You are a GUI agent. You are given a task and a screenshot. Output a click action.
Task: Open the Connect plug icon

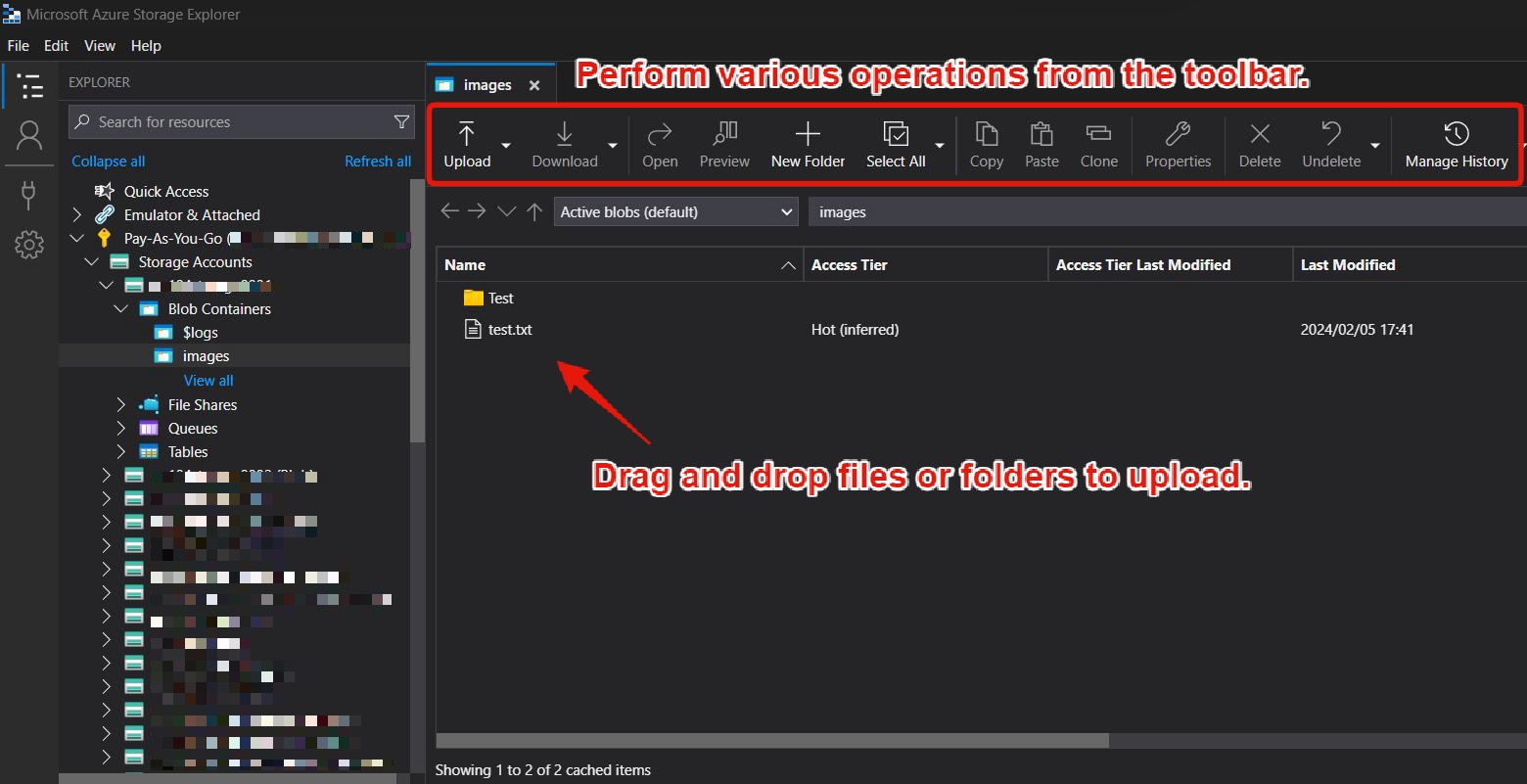(x=29, y=194)
